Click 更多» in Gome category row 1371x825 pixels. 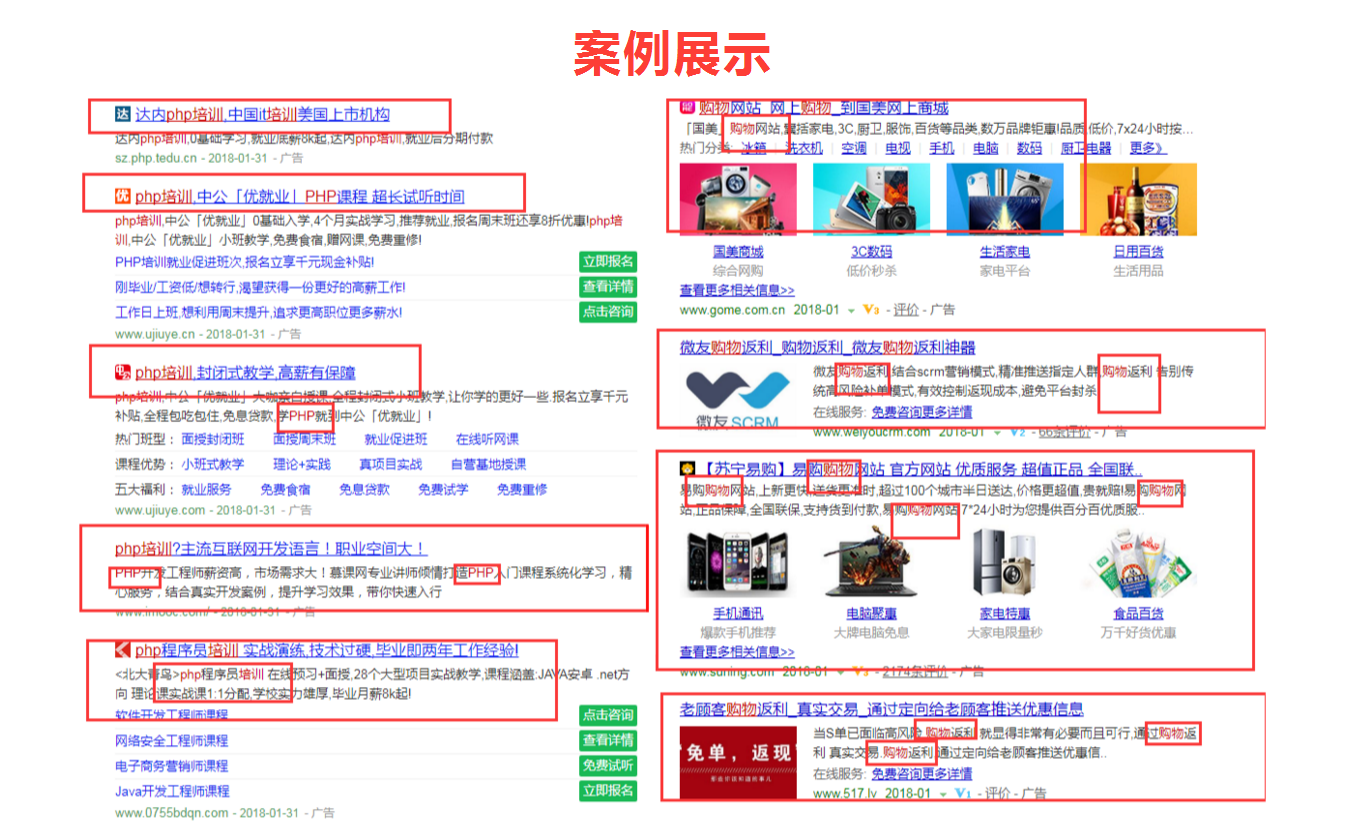tap(1147, 148)
